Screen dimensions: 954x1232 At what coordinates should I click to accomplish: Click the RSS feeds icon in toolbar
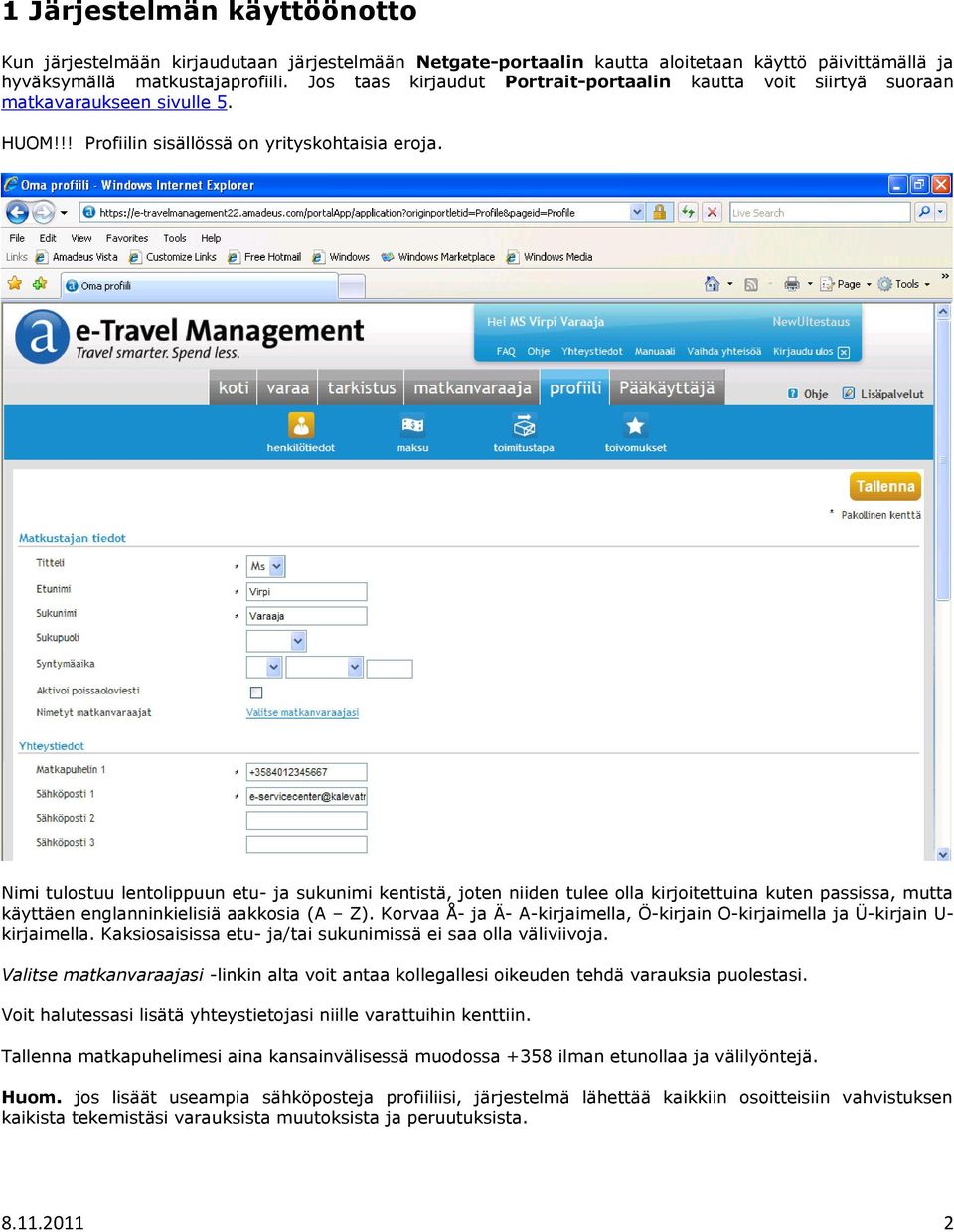(751, 284)
